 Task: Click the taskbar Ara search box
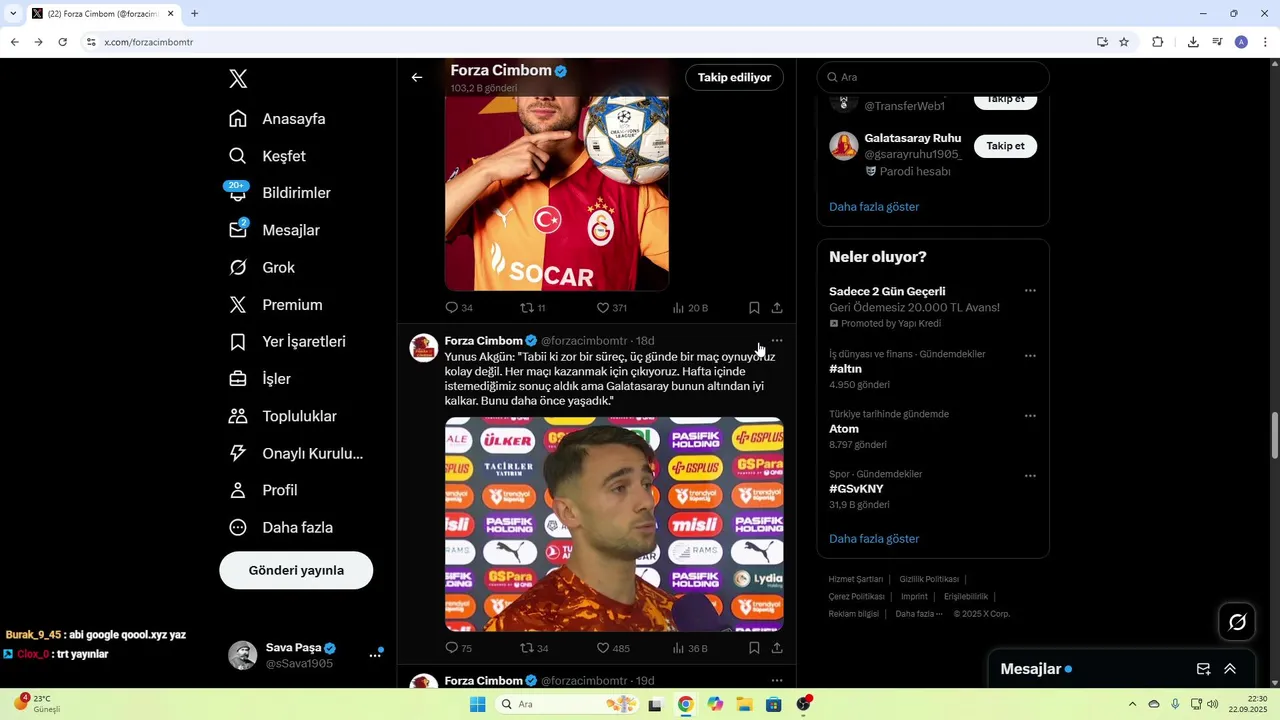click(x=566, y=704)
